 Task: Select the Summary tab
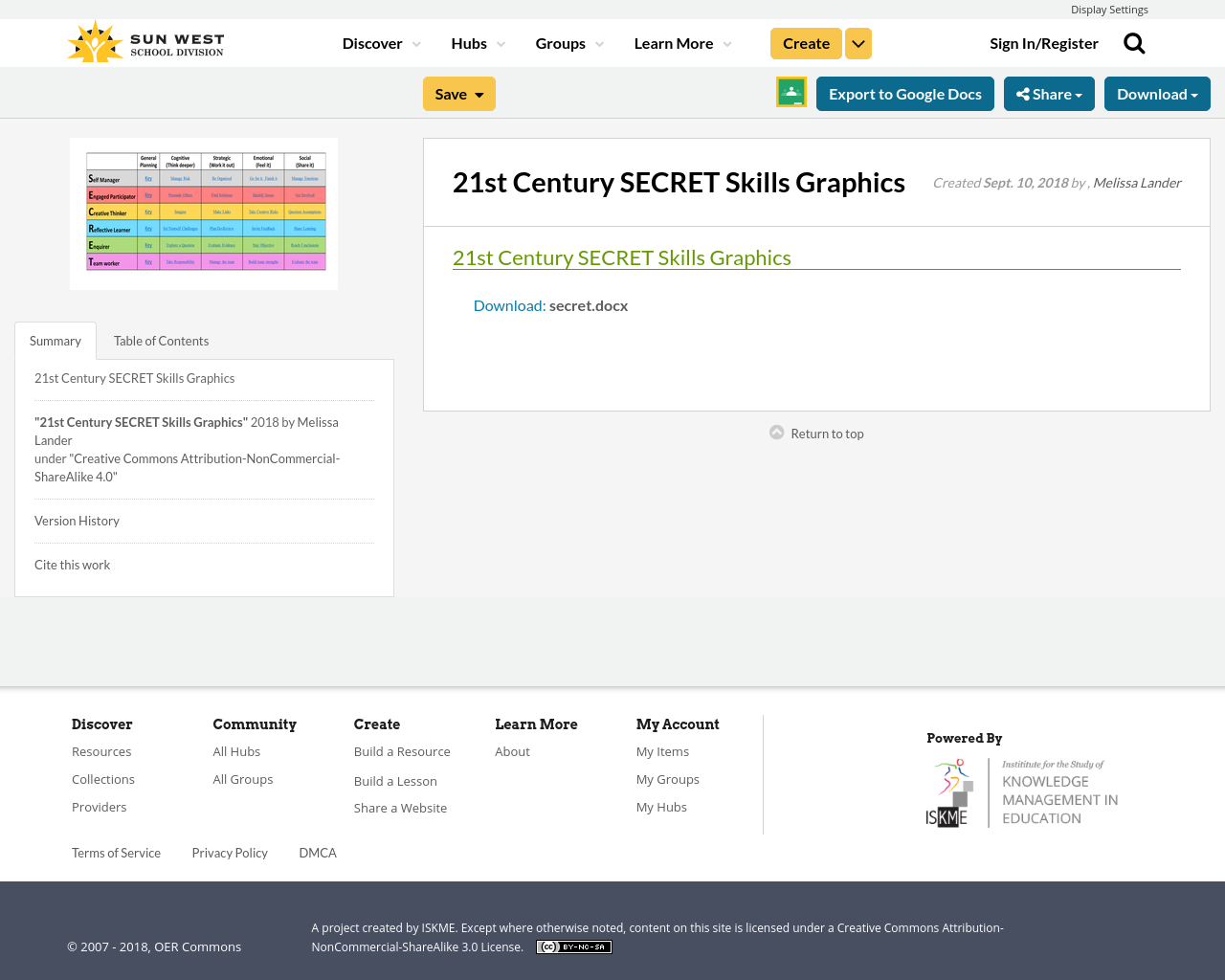[x=55, y=340]
